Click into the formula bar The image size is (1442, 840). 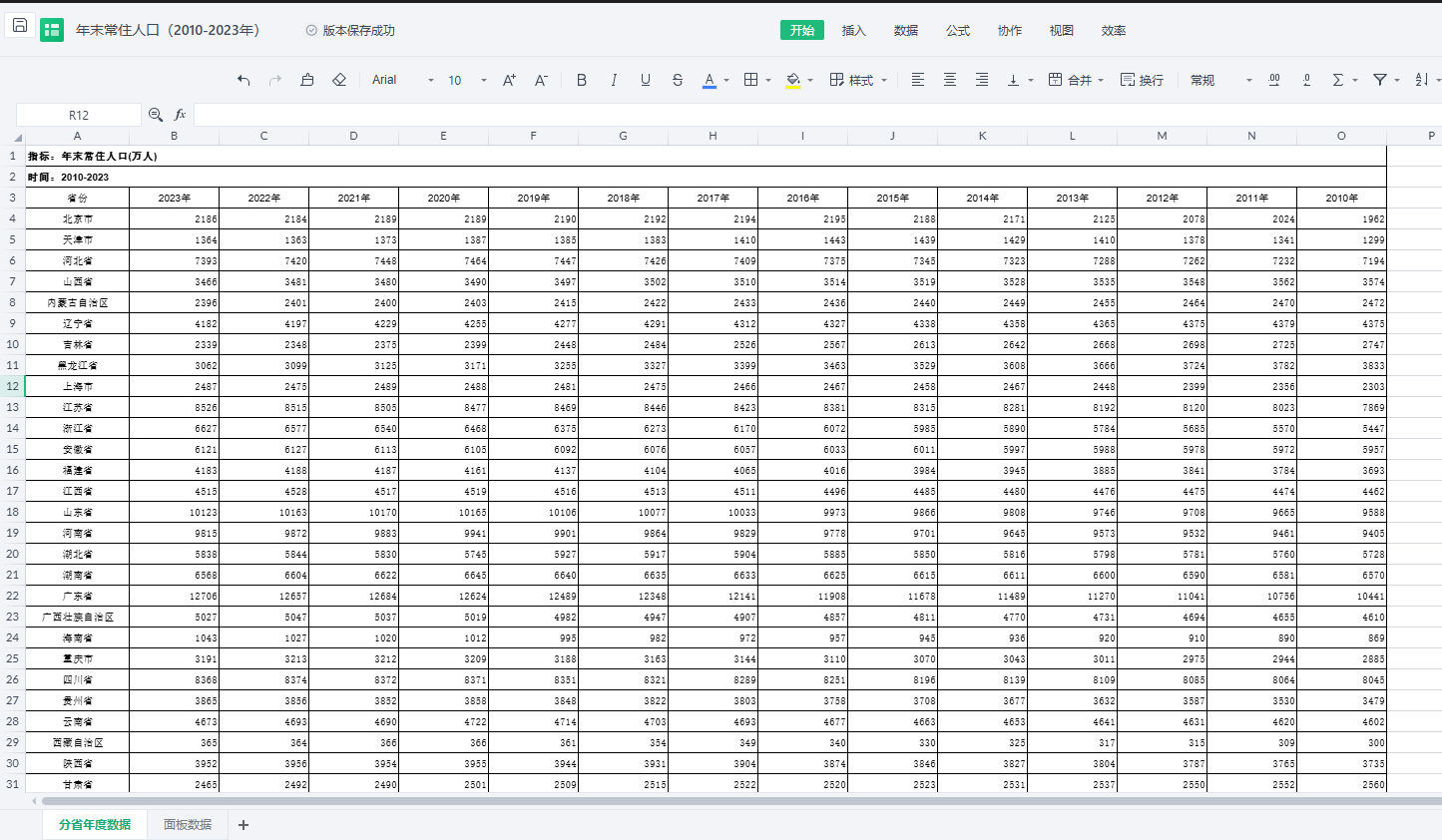[x=816, y=115]
